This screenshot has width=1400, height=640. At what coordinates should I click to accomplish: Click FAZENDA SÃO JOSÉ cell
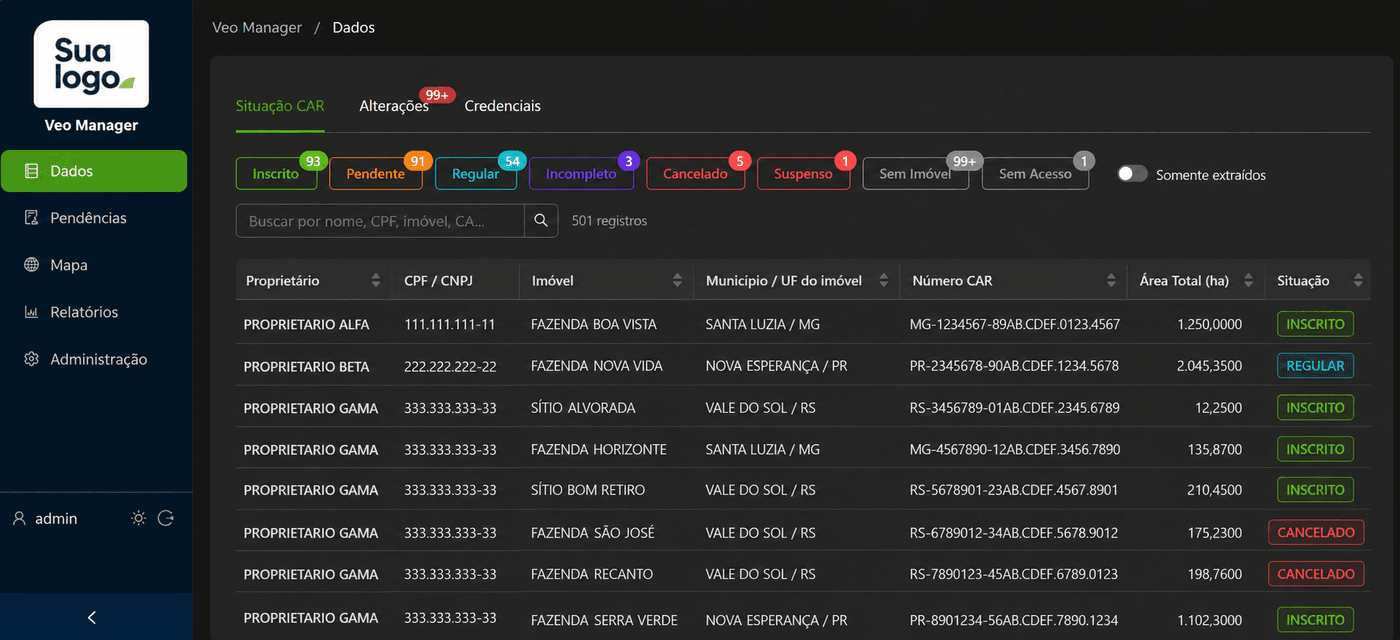593,533
